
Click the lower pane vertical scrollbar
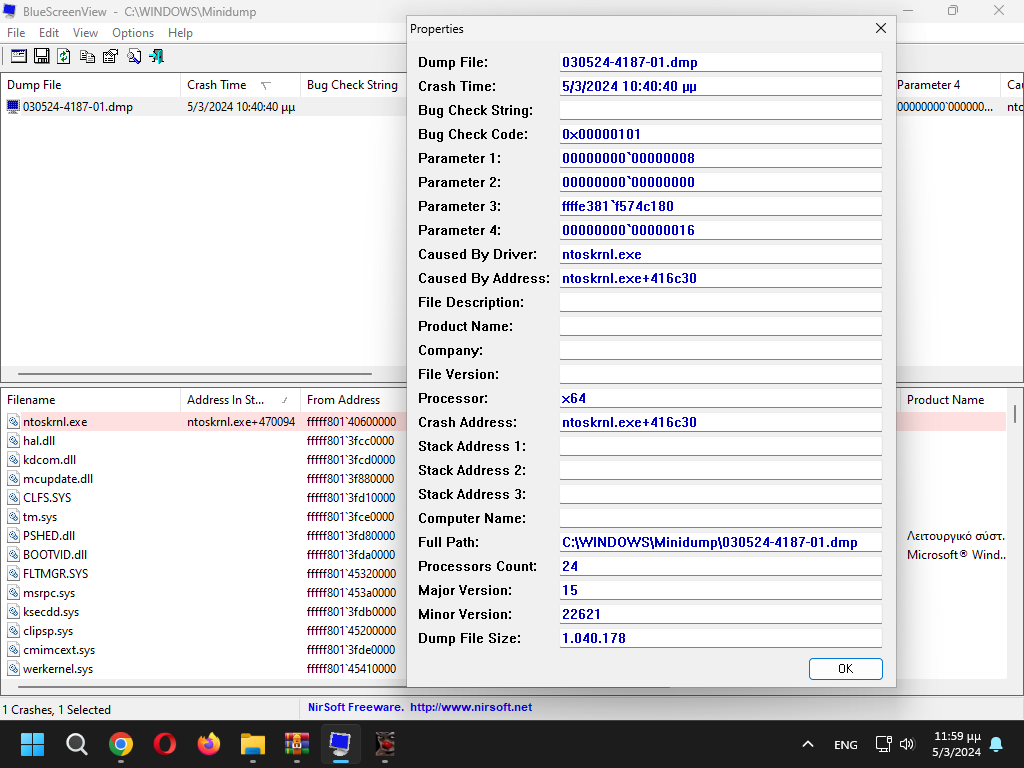click(x=1015, y=414)
